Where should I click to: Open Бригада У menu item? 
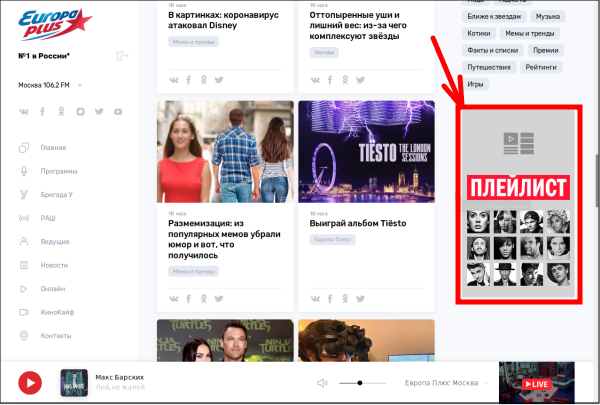pos(56,194)
